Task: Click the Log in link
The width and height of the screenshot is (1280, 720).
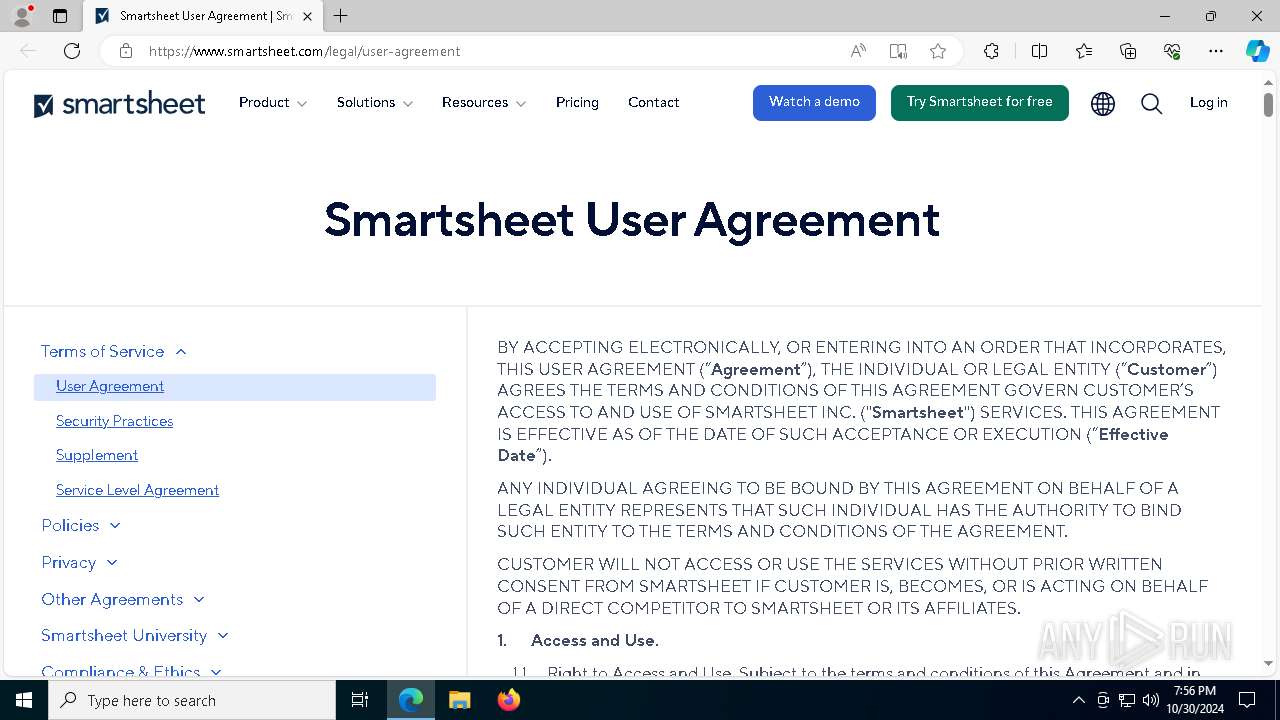Action: coord(1208,102)
